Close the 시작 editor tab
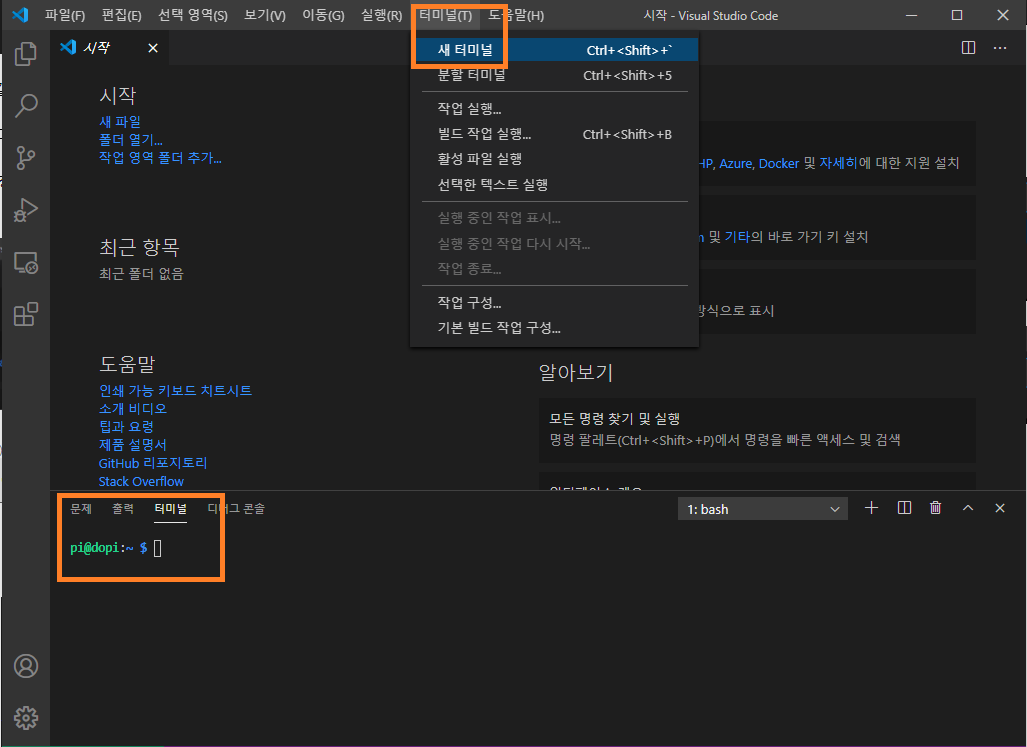The height and width of the screenshot is (747, 1027). pyautogui.click(x=153, y=48)
